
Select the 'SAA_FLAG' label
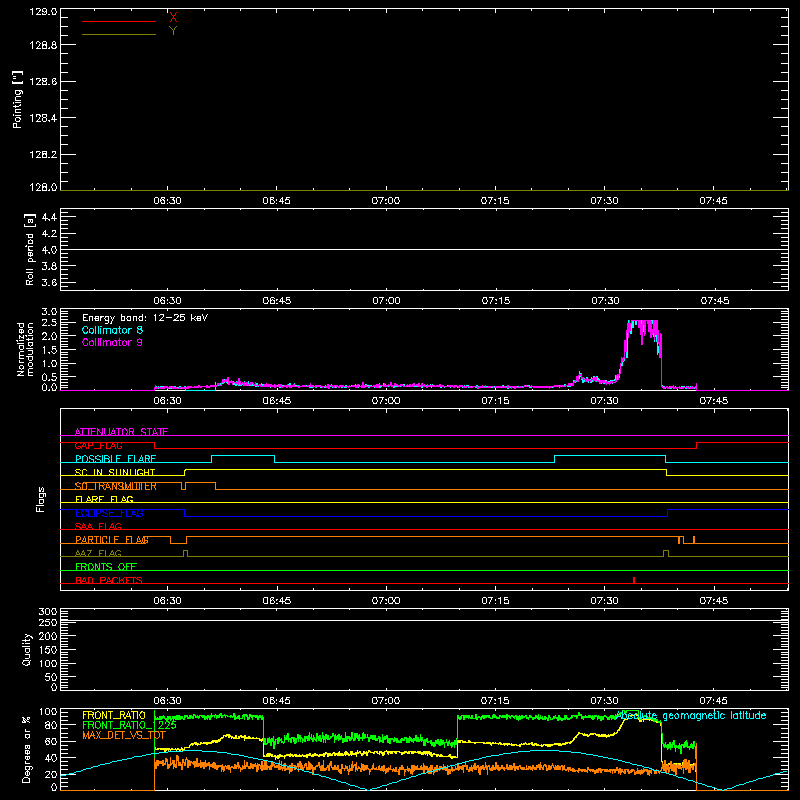pyautogui.click(x=98, y=527)
